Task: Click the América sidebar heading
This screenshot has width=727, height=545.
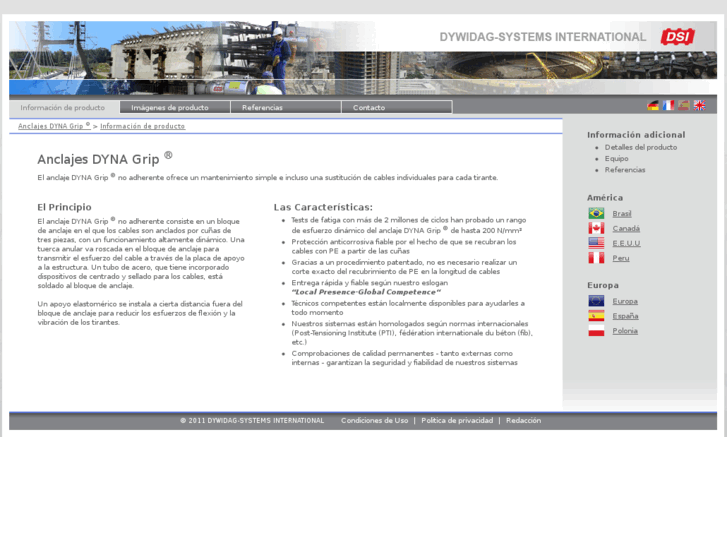Action: [605, 198]
